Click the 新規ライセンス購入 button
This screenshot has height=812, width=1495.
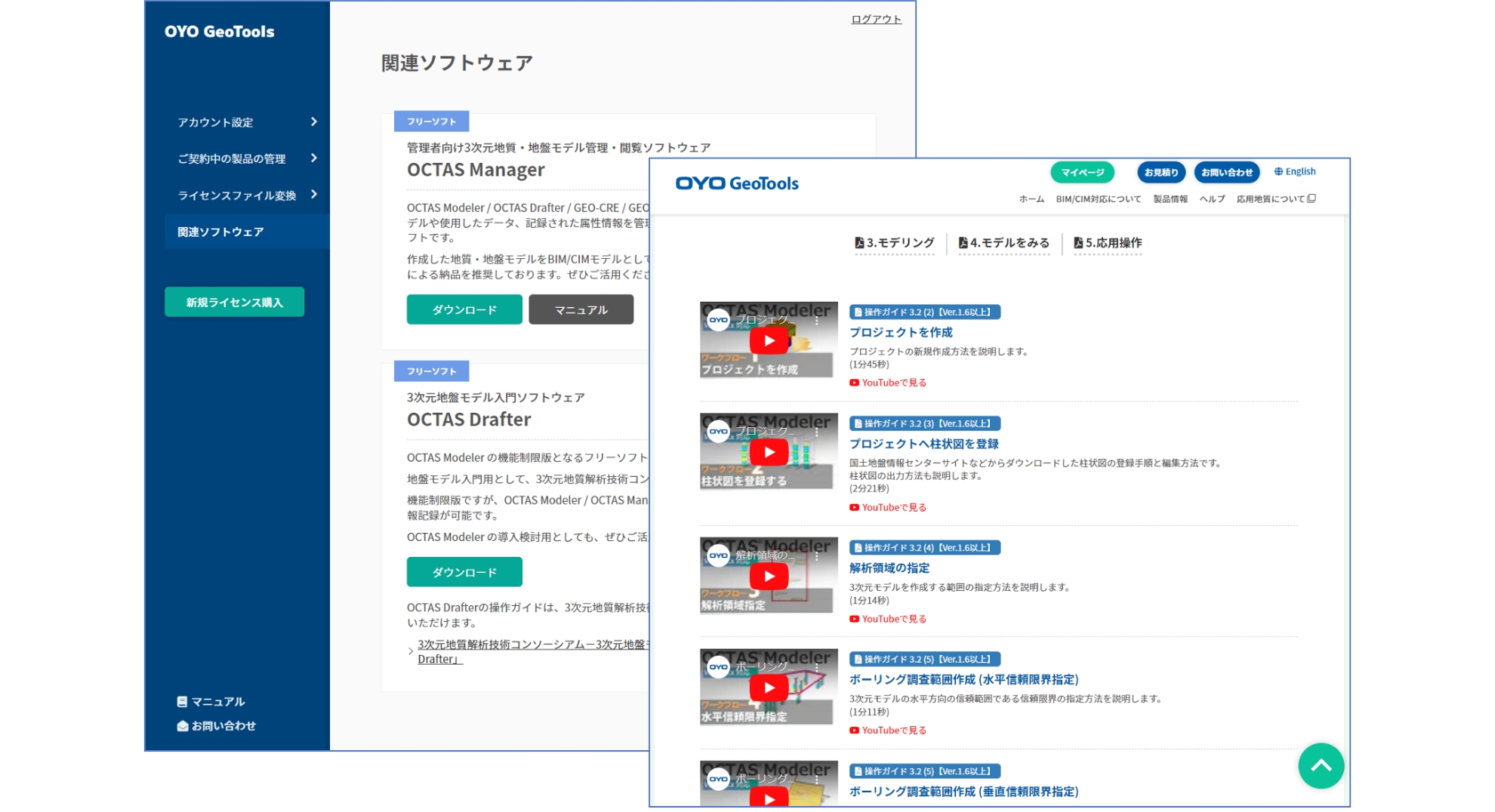[x=234, y=302]
